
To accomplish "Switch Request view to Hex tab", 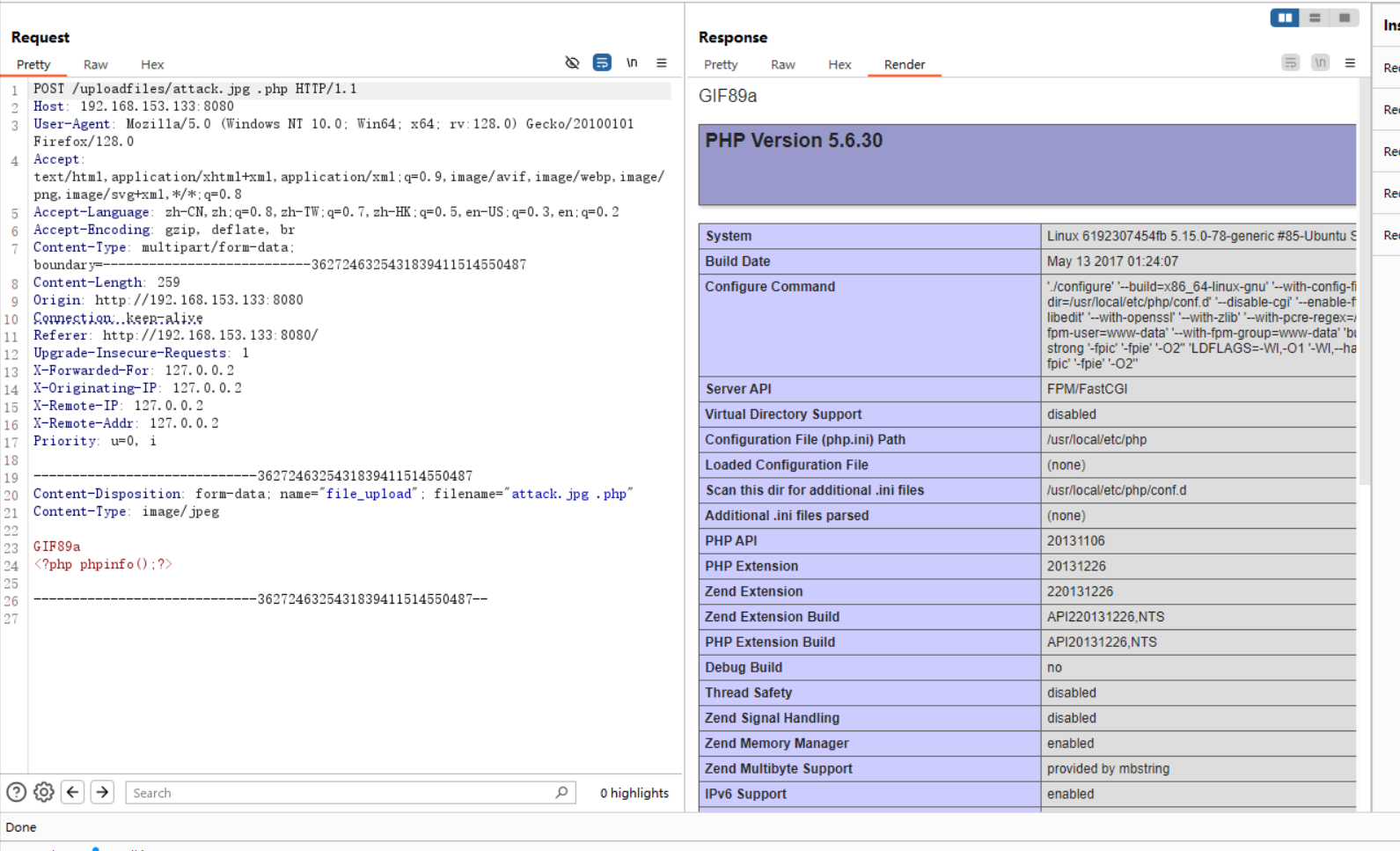I will (x=152, y=64).
